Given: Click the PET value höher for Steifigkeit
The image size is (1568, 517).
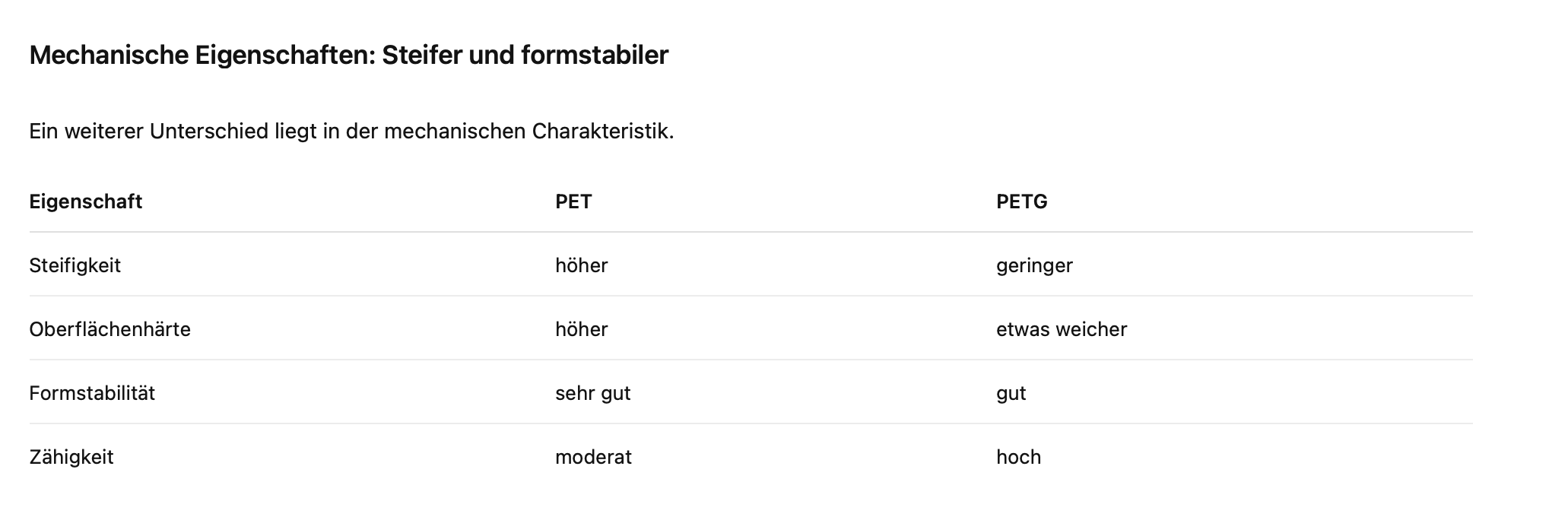Looking at the screenshot, I should pyautogui.click(x=582, y=265).
